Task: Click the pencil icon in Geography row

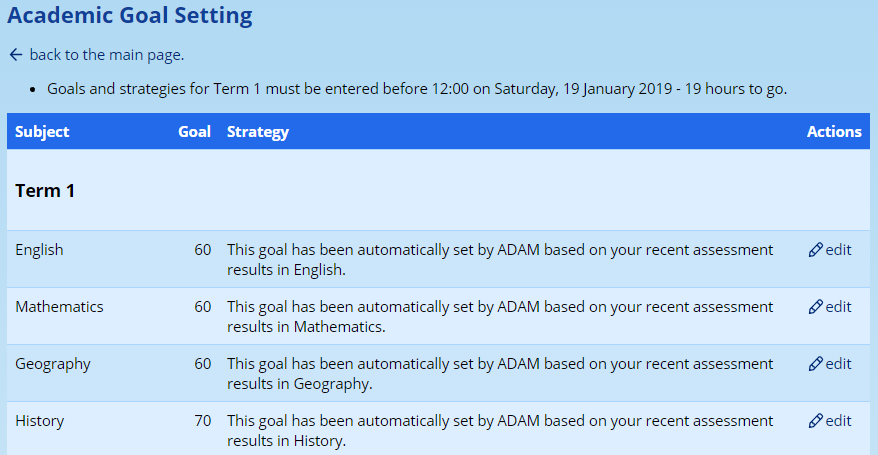Action: tap(815, 364)
